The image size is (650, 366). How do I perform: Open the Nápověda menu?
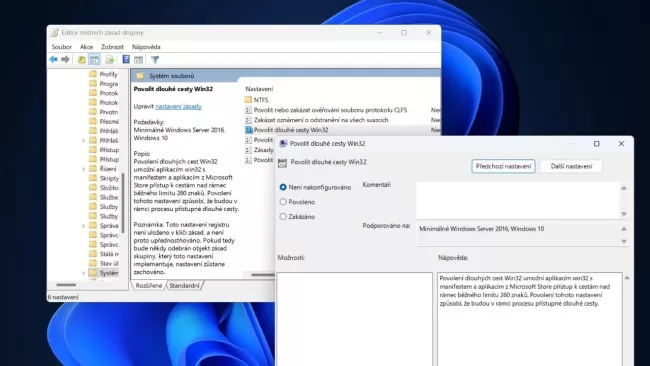(146, 47)
